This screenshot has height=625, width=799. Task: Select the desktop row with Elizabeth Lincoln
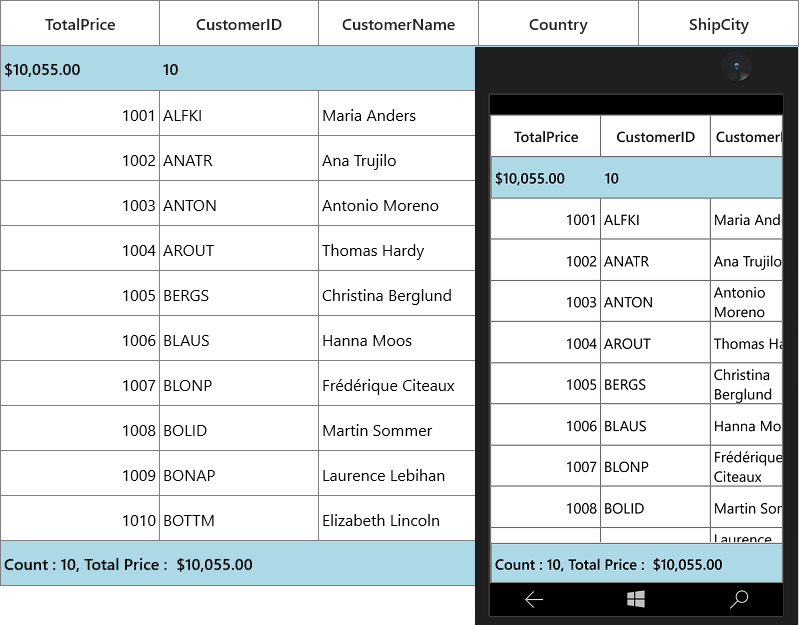[238, 519]
